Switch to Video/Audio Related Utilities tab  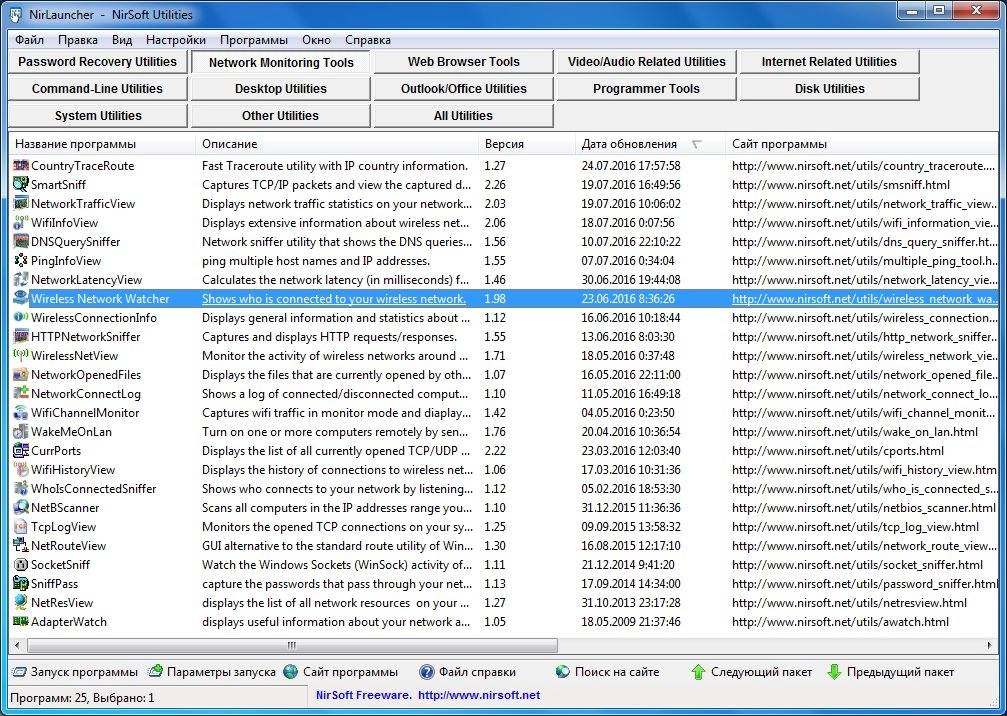pyautogui.click(x=647, y=62)
